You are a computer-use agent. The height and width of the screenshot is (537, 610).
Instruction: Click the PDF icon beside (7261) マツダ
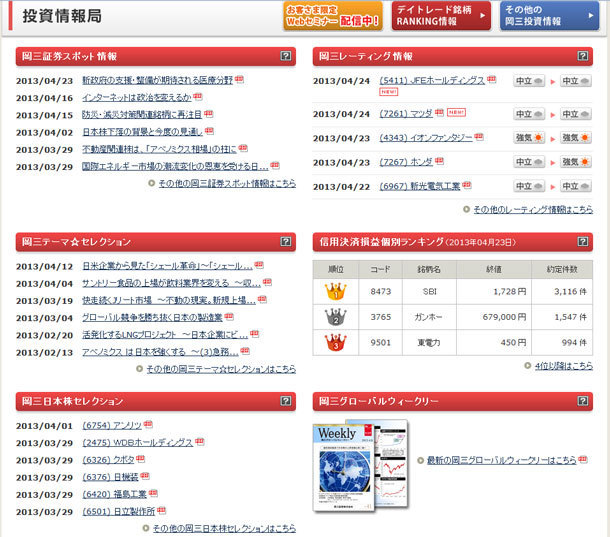pyautogui.click(x=439, y=112)
